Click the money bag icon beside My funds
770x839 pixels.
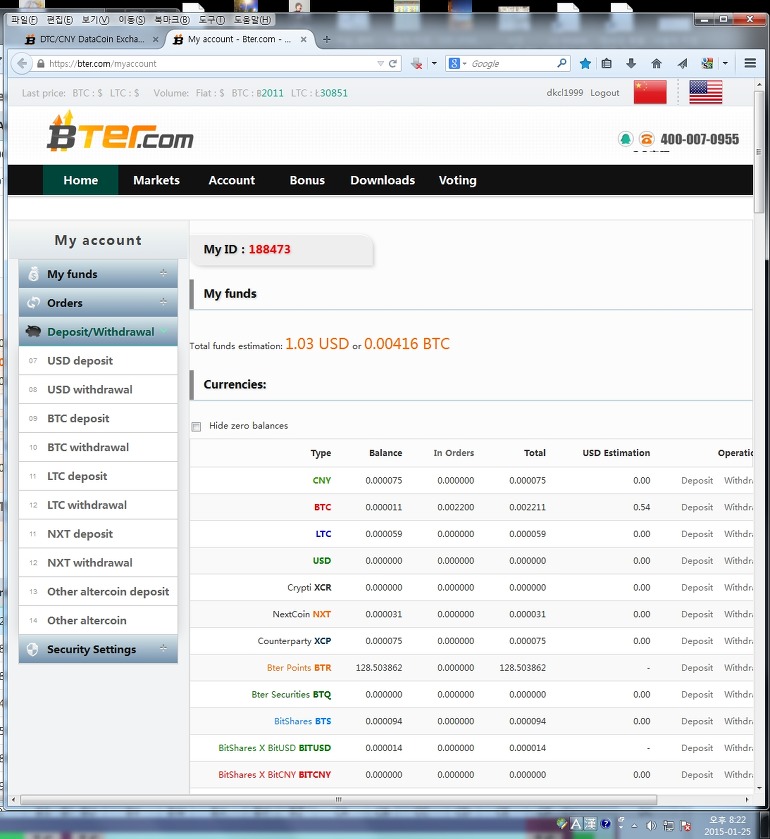pyautogui.click(x=33, y=274)
